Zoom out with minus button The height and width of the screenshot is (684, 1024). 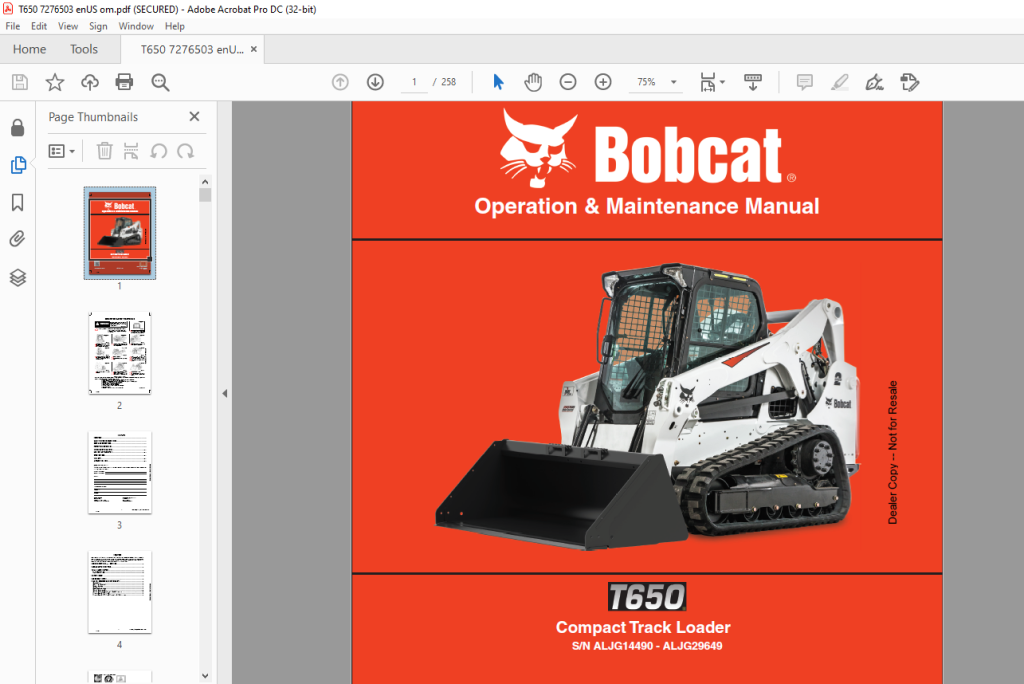[568, 82]
